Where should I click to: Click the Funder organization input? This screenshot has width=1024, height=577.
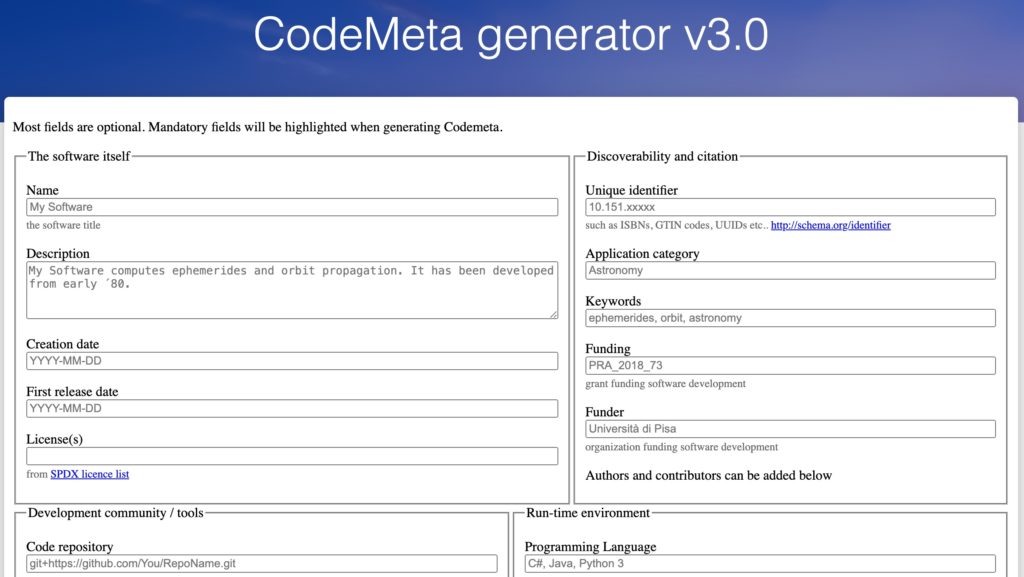(790, 429)
